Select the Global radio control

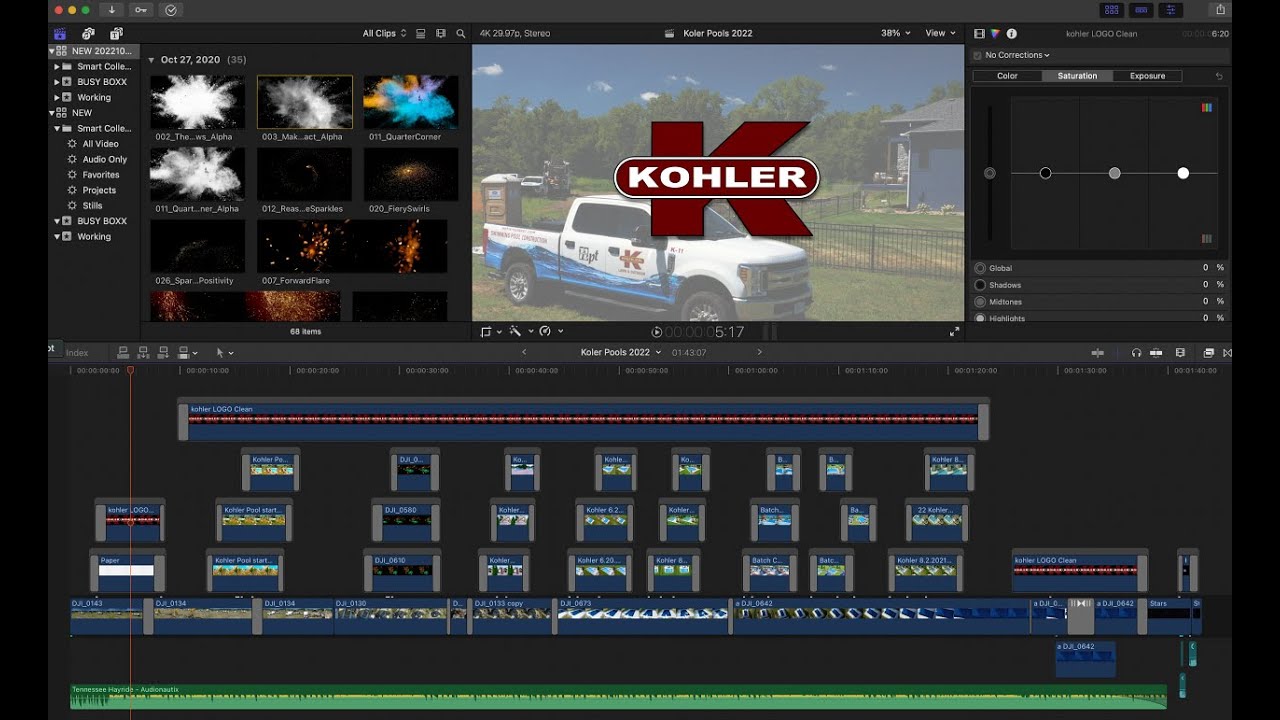980,268
